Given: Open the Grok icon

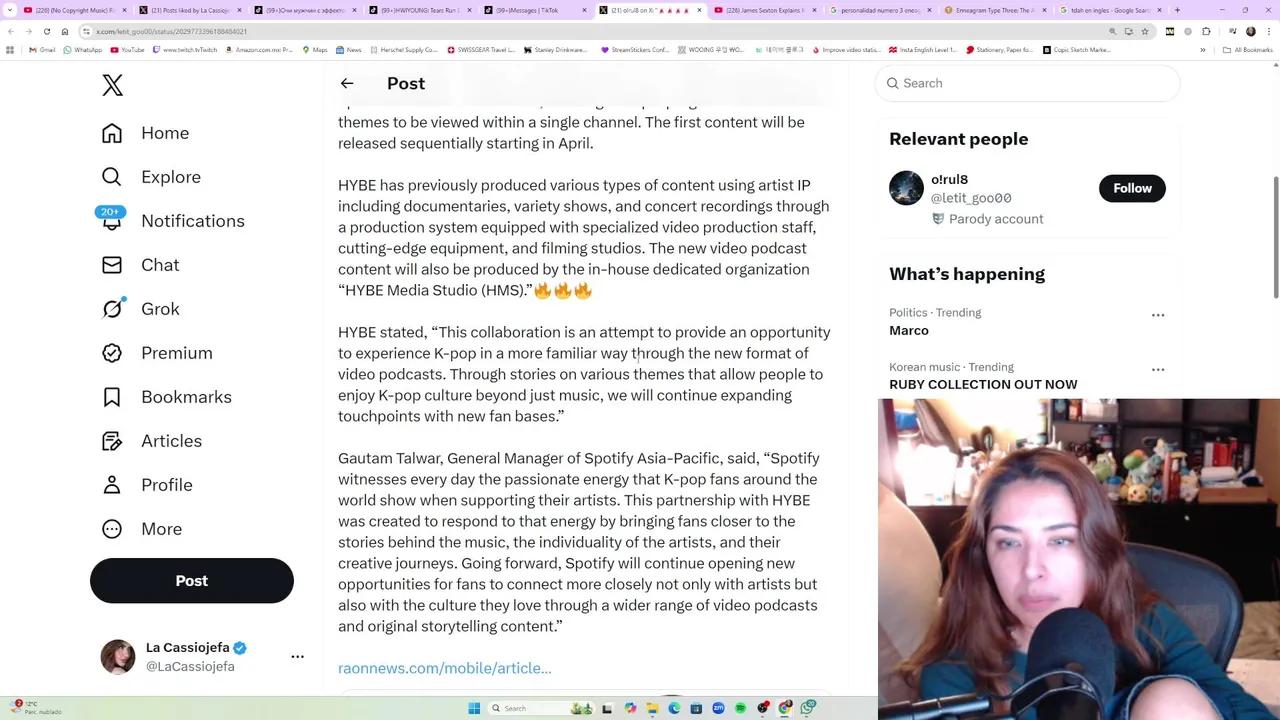Looking at the screenshot, I should point(112,309).
